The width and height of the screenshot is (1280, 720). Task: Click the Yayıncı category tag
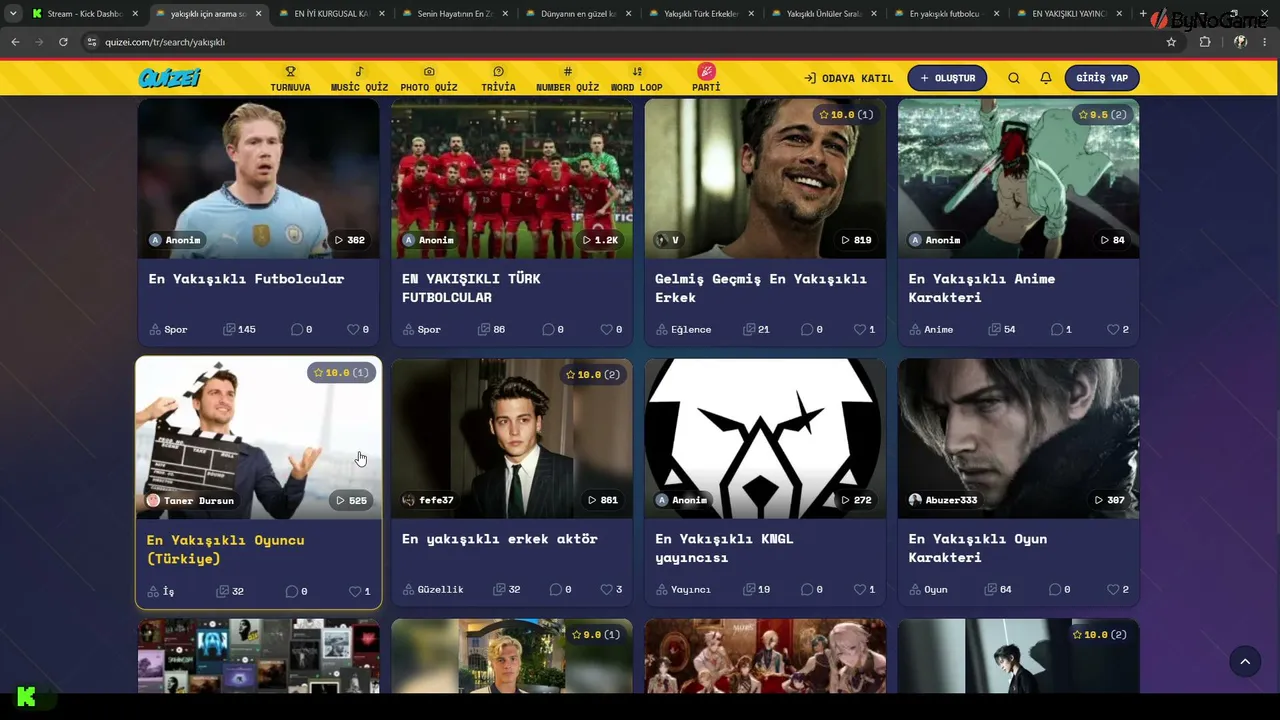[x=683, y=589]
